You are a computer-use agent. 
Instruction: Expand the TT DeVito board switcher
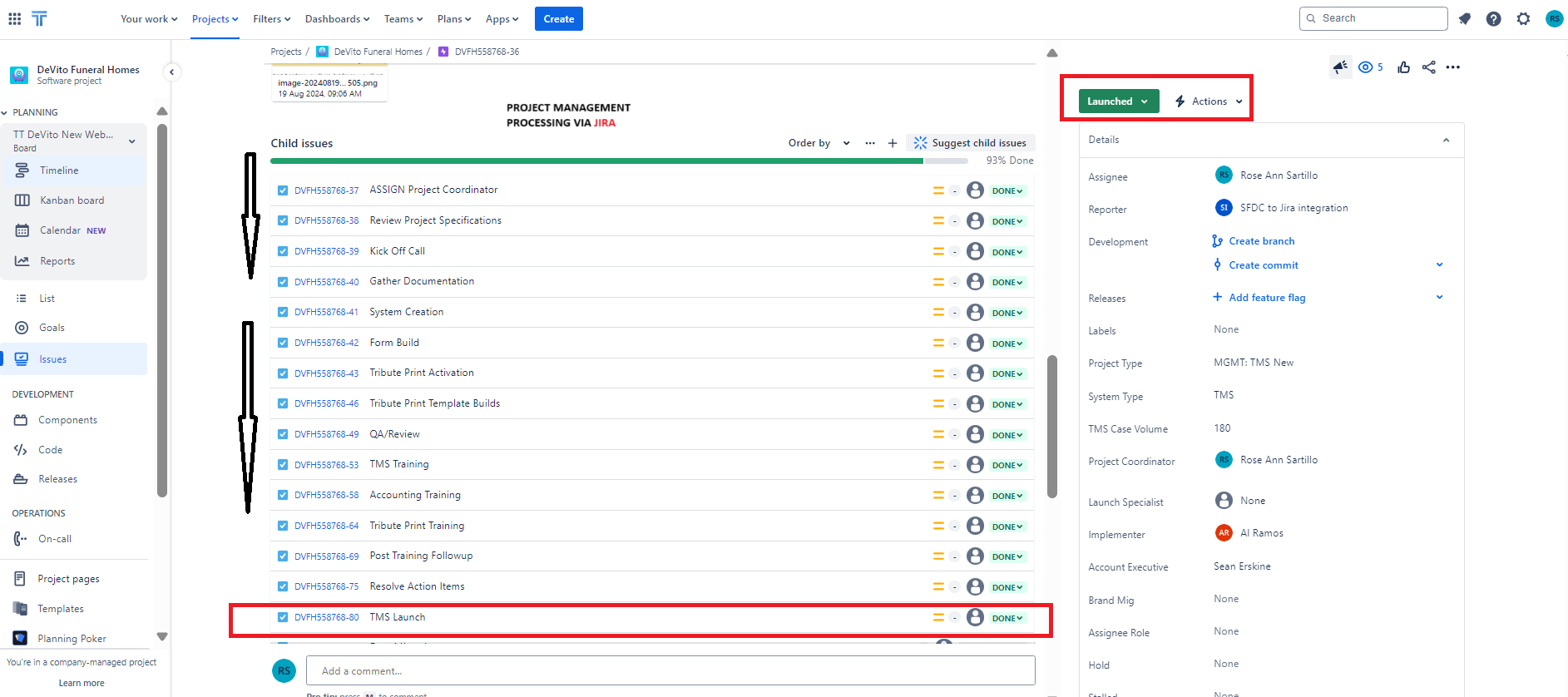[x=131, y=141]
